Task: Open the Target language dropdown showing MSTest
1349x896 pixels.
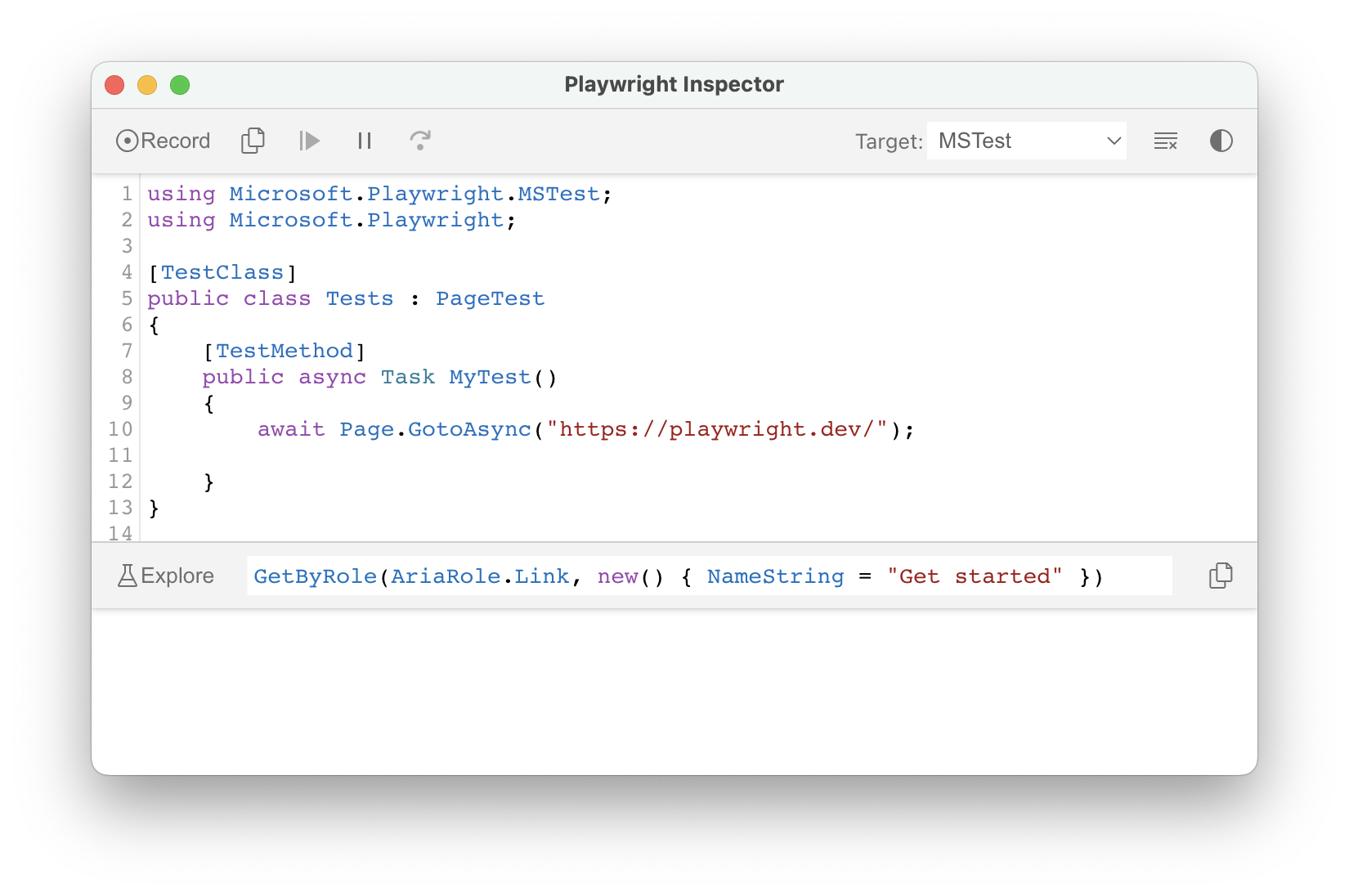Action: 1027,141
